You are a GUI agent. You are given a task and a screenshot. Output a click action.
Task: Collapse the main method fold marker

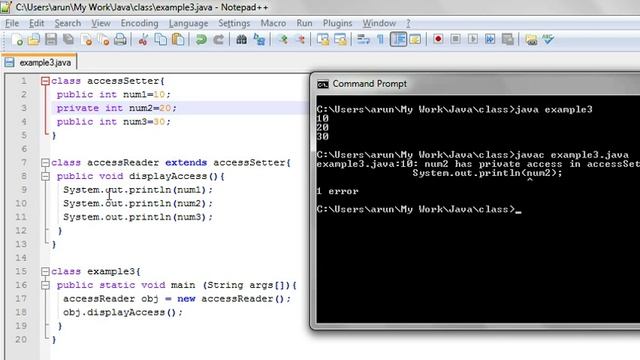click(x=45, y=285)
